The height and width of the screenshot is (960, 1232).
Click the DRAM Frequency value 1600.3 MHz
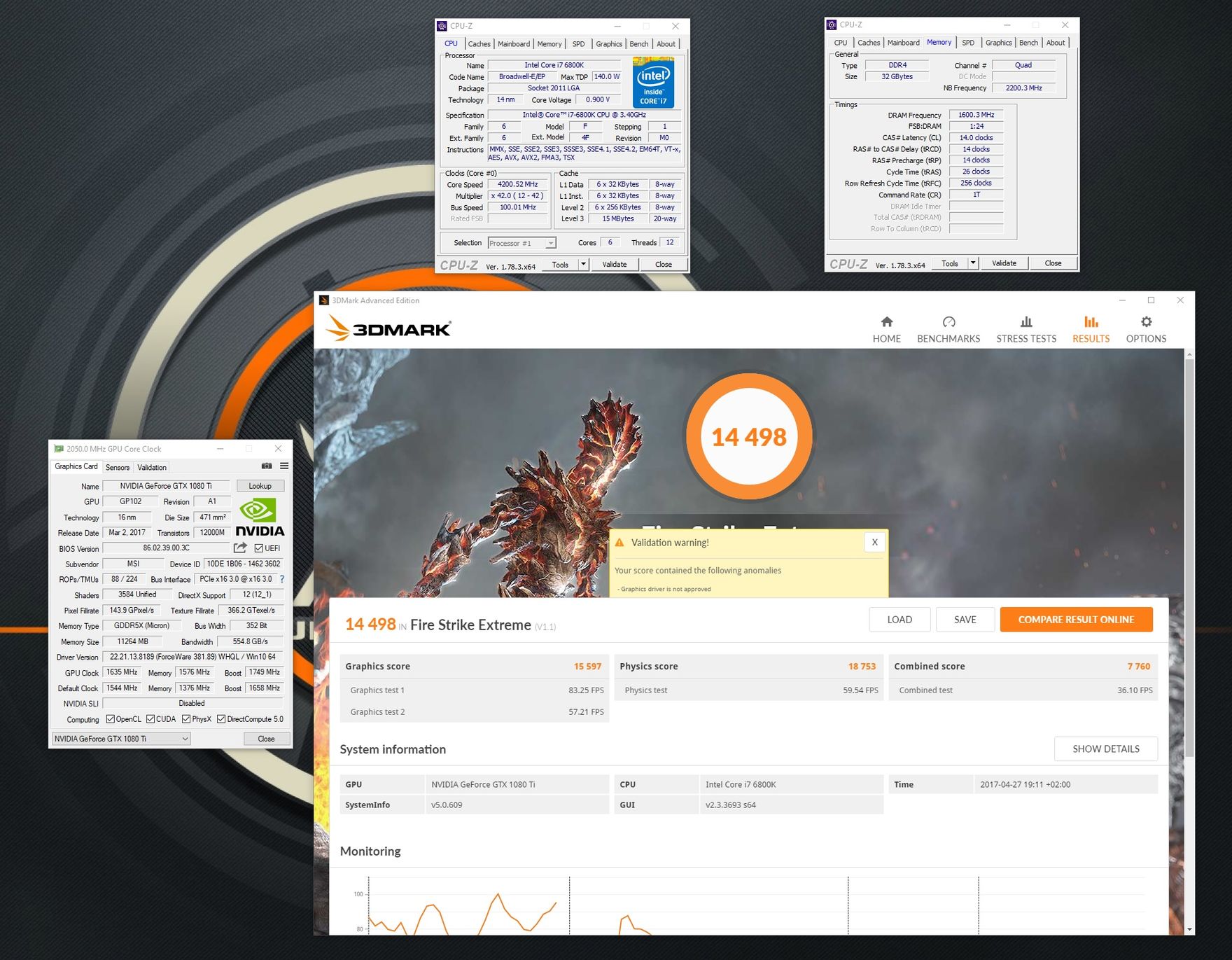click(976, 115)
